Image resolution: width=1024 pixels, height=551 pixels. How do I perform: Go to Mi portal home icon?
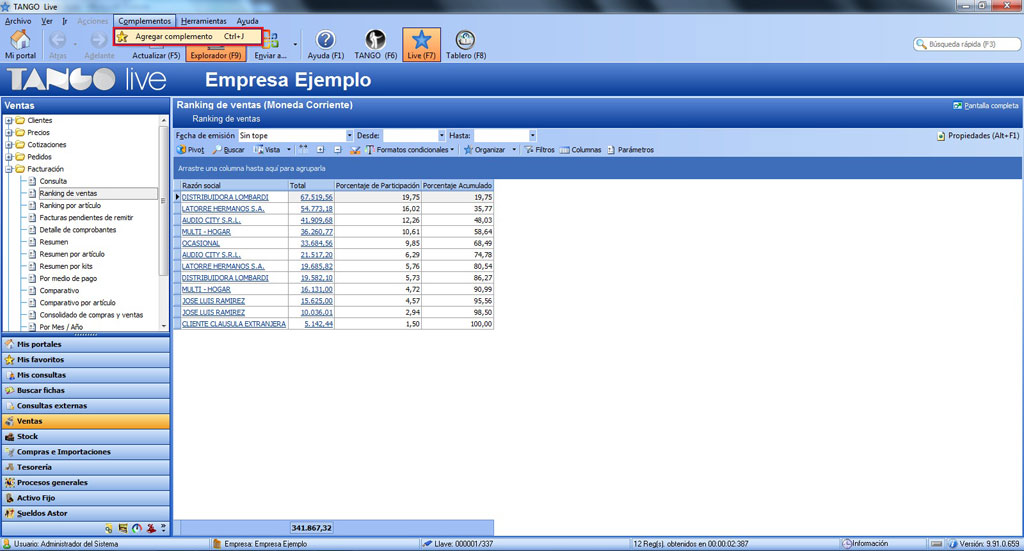(x=20, y=44)
